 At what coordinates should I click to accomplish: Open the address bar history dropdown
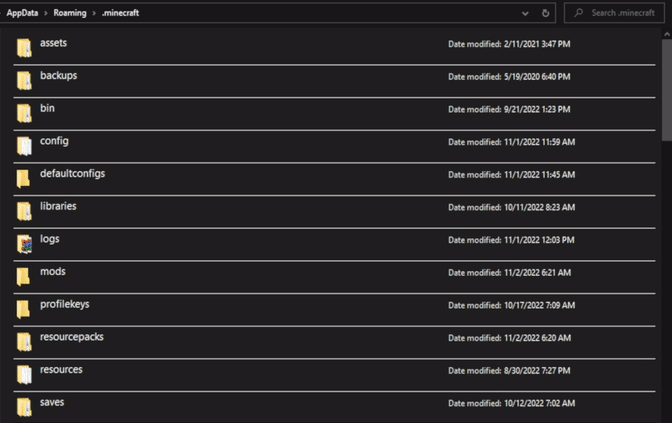pos(526,13)
